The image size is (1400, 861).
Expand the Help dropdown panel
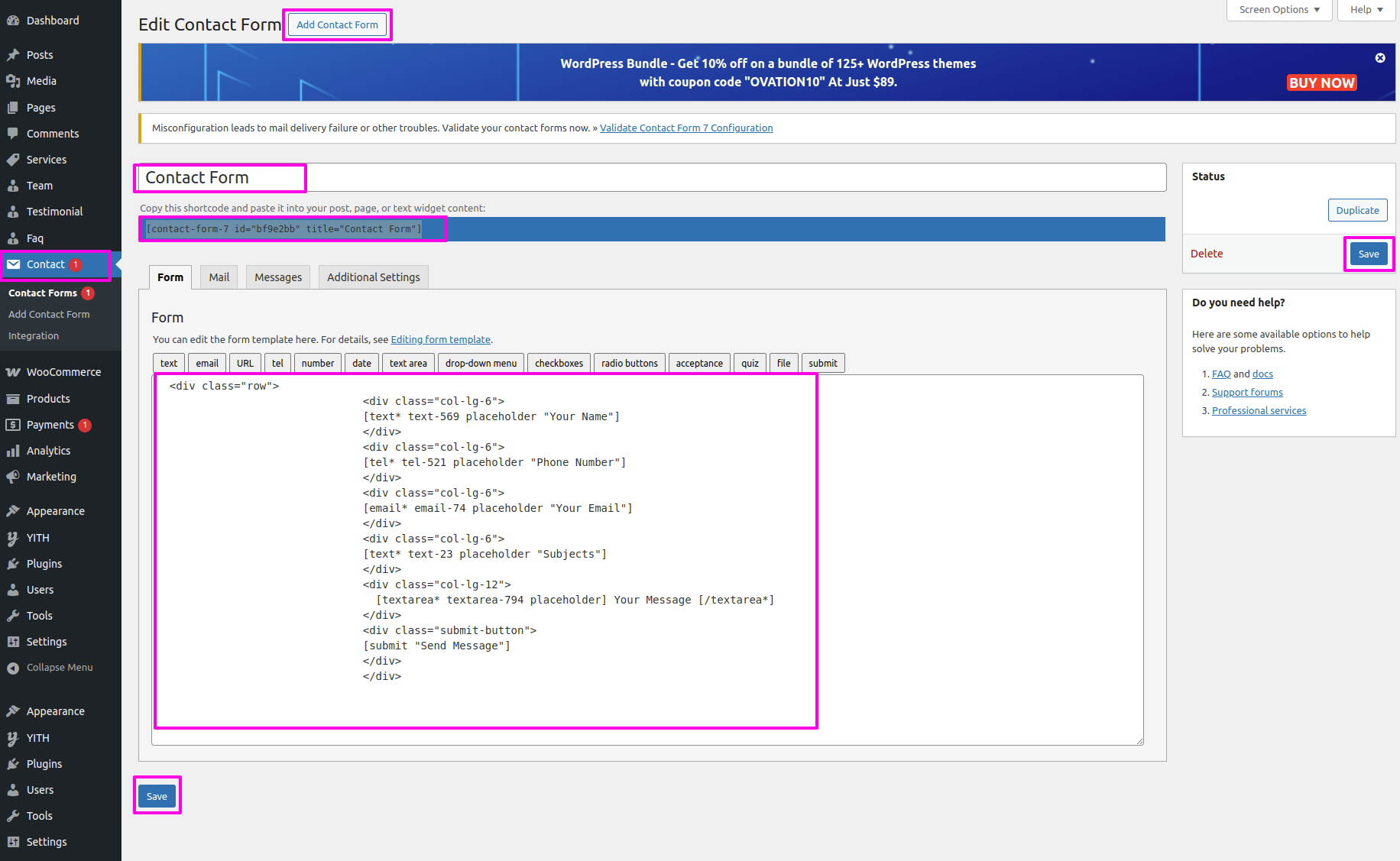(x=1366, y=10)
